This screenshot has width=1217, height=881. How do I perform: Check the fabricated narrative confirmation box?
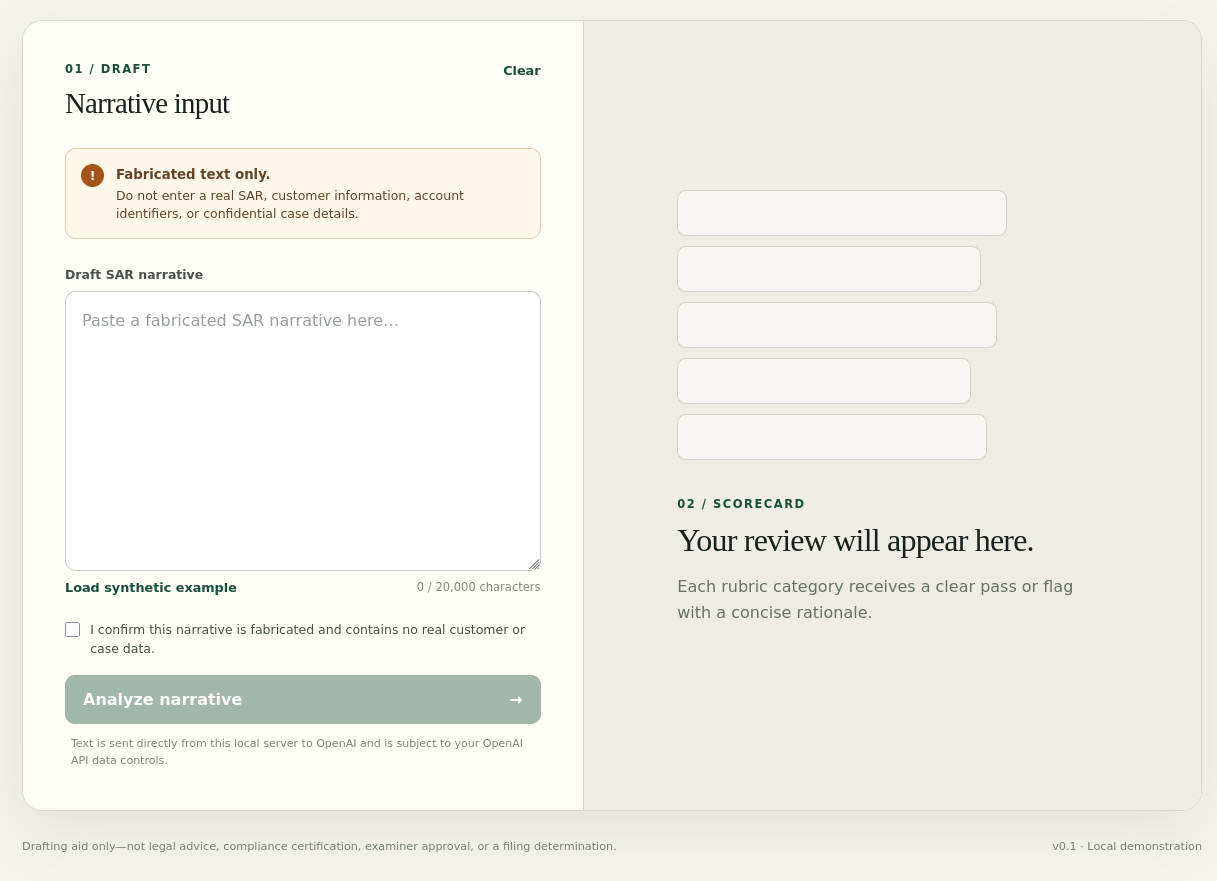(x=72, y=629)
